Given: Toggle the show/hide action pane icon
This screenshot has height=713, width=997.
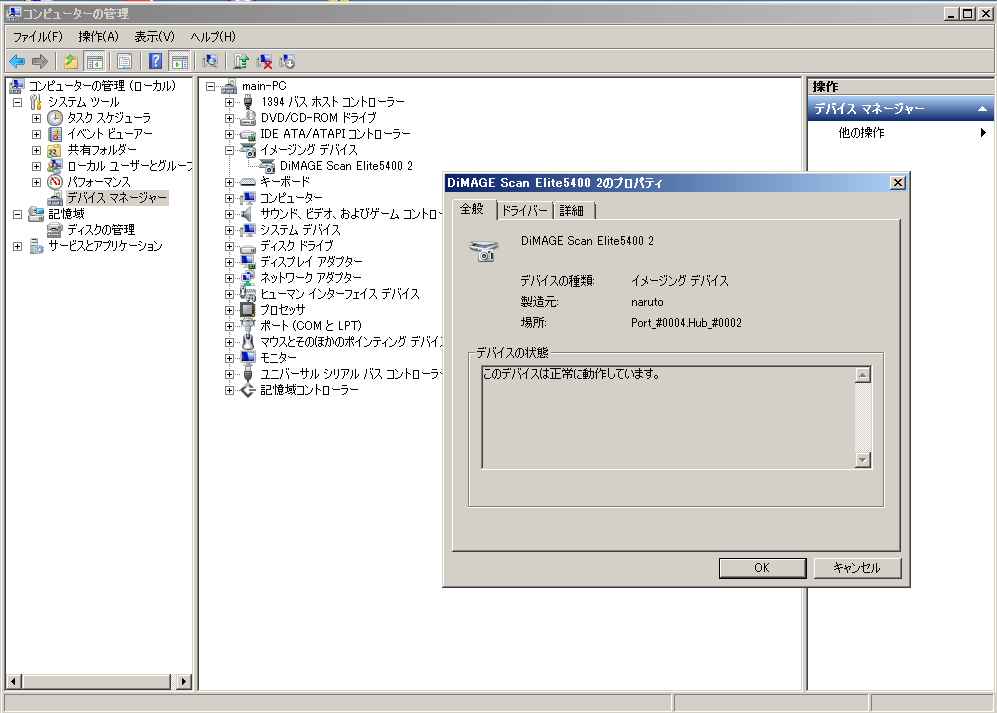Looking at the screenshot, I should 180,62.
